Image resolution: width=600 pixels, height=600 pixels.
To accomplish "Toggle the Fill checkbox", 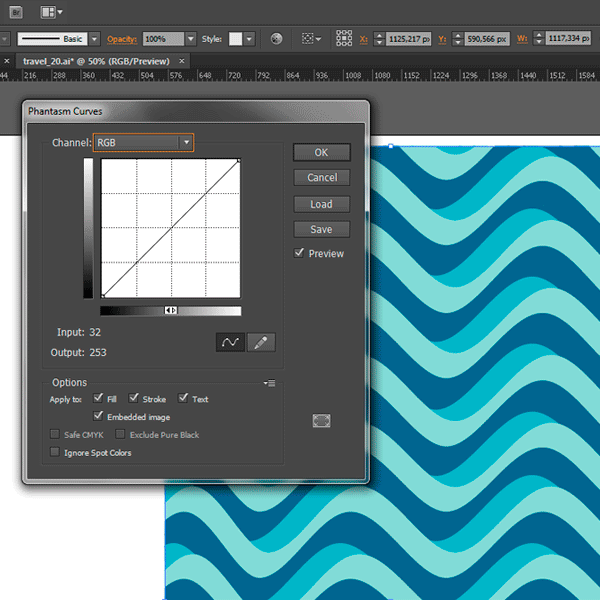I will click(x=98, y=398).
